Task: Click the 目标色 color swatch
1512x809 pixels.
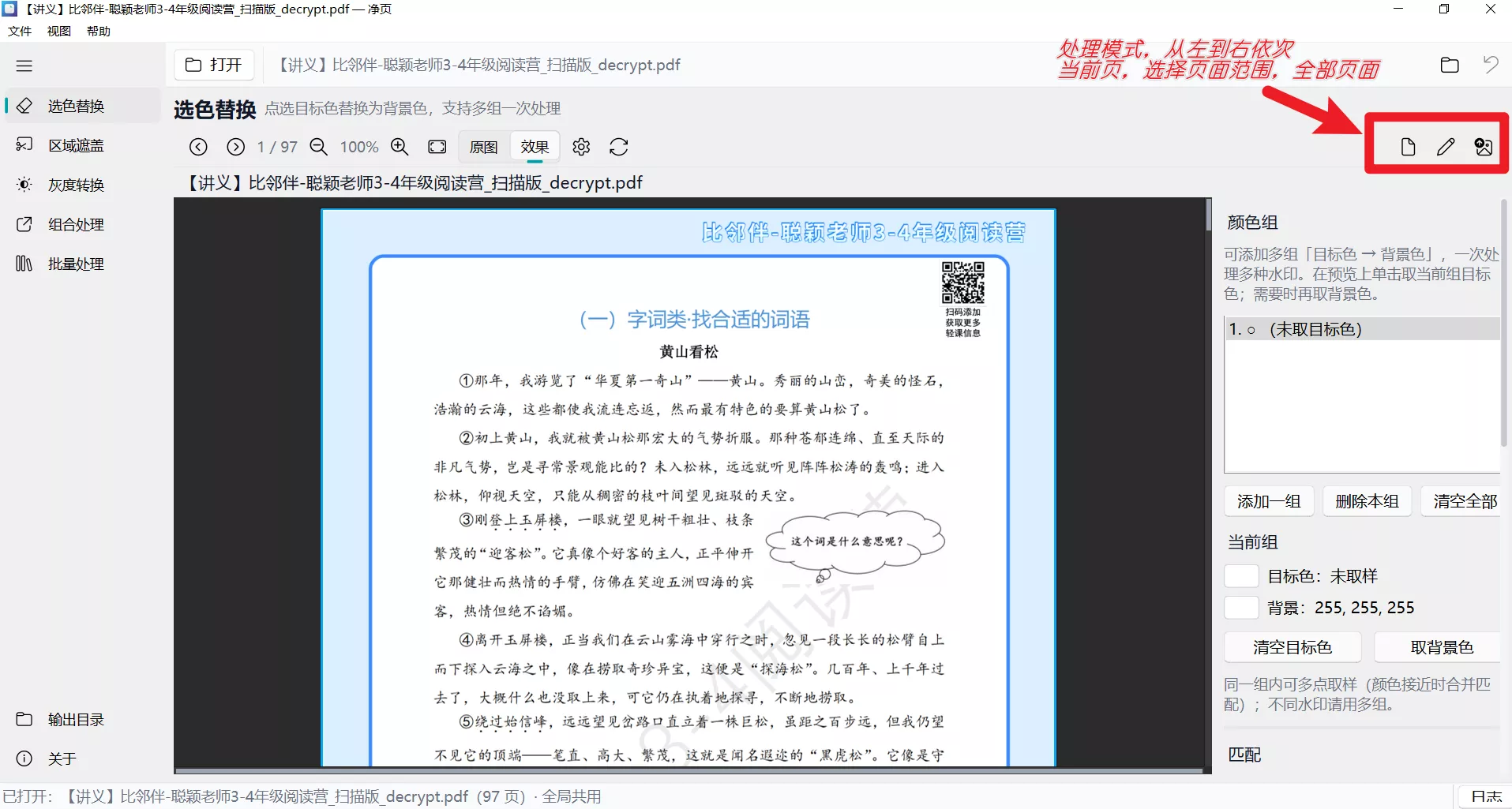Action: pyautogui.click(x=1241, y=576)
